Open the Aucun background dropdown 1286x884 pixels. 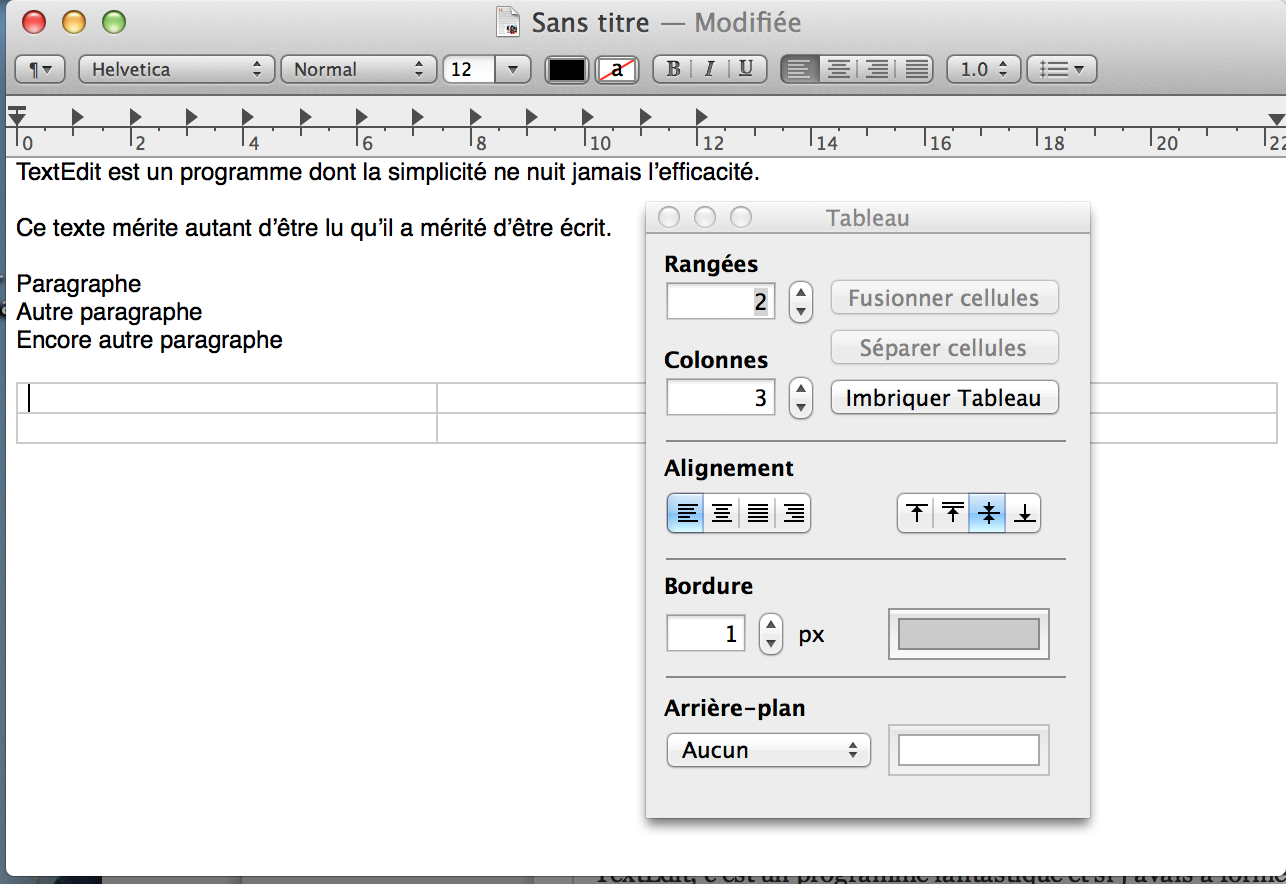768,750
